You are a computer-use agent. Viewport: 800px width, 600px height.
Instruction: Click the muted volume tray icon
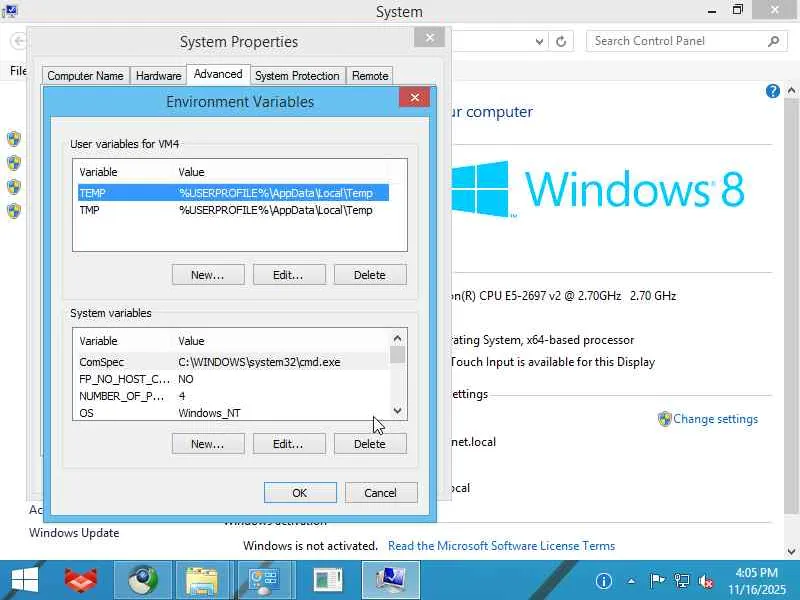click(x=706, y=581)
